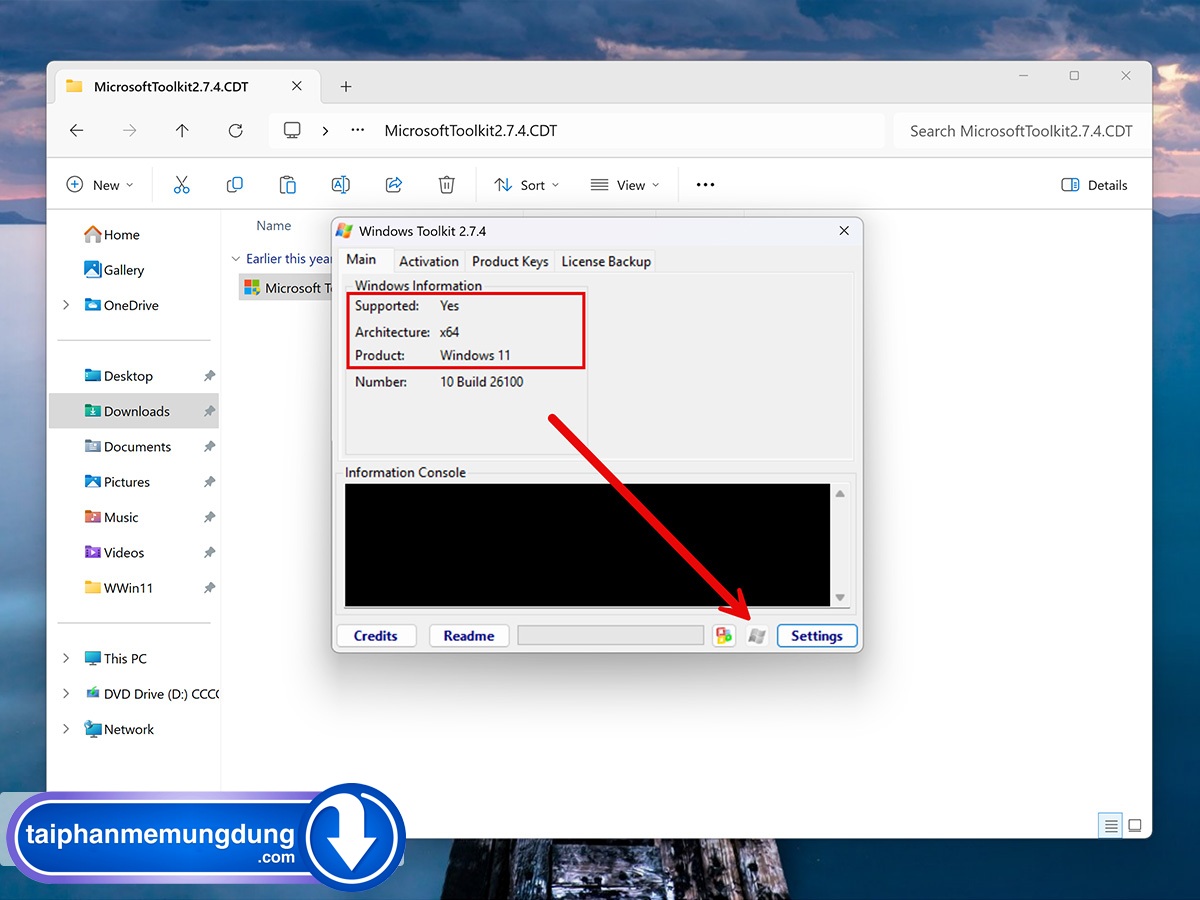Open Settings in Windows Toolkit
Image resolution: width=1200 pixels, height=900 pixels.
point(817,635)
